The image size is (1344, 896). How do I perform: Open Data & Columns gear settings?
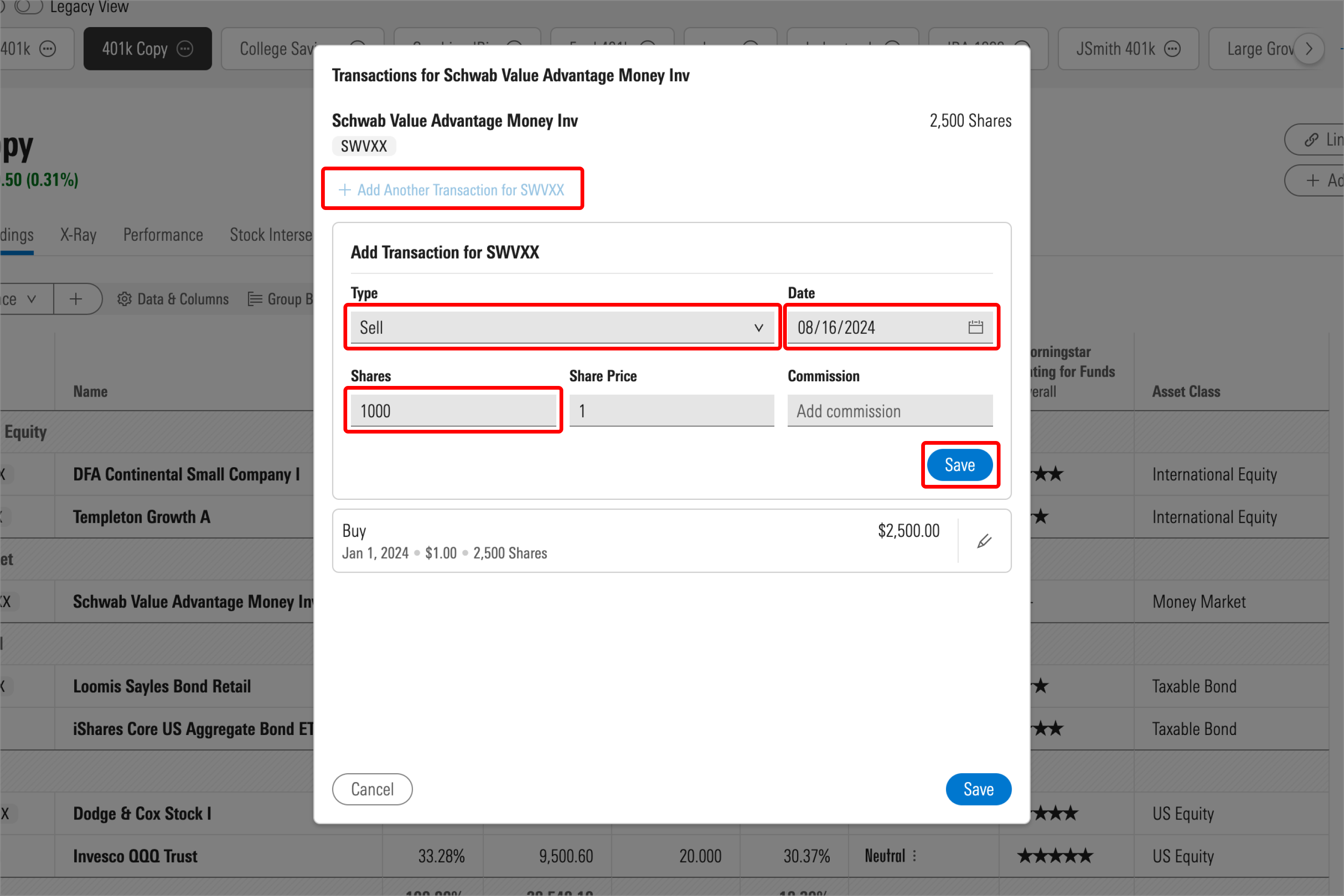click(x=124, y=299)
